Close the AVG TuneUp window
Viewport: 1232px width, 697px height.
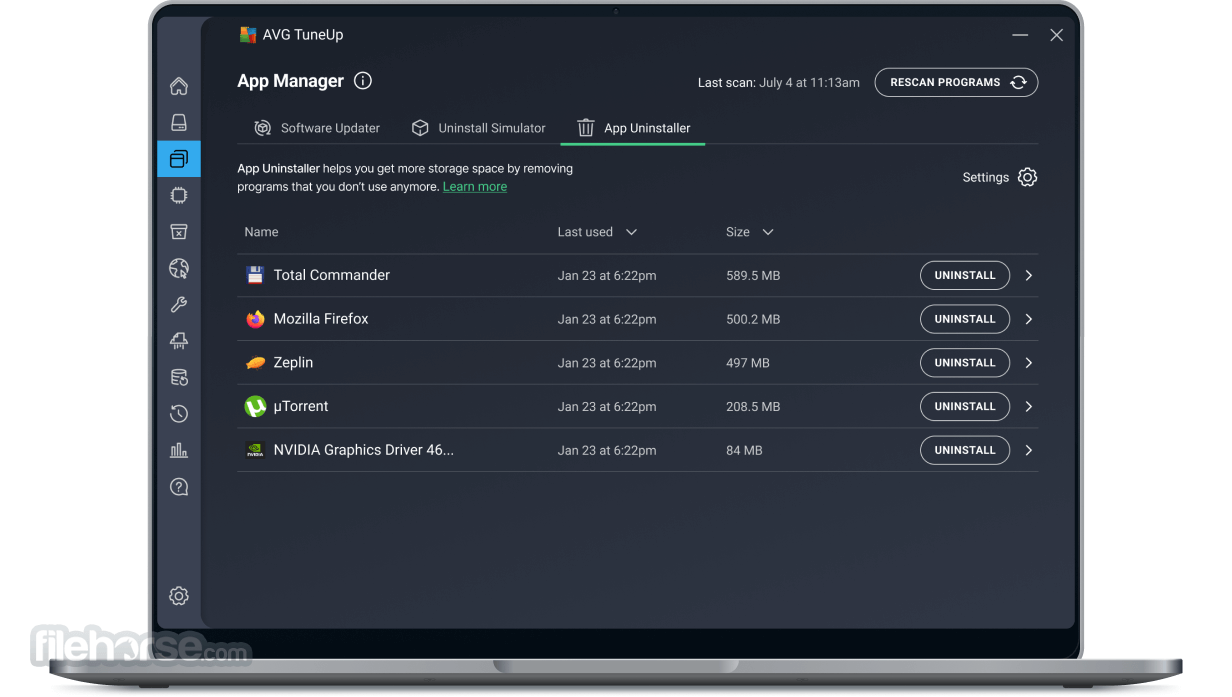[x=1056, y=35]
